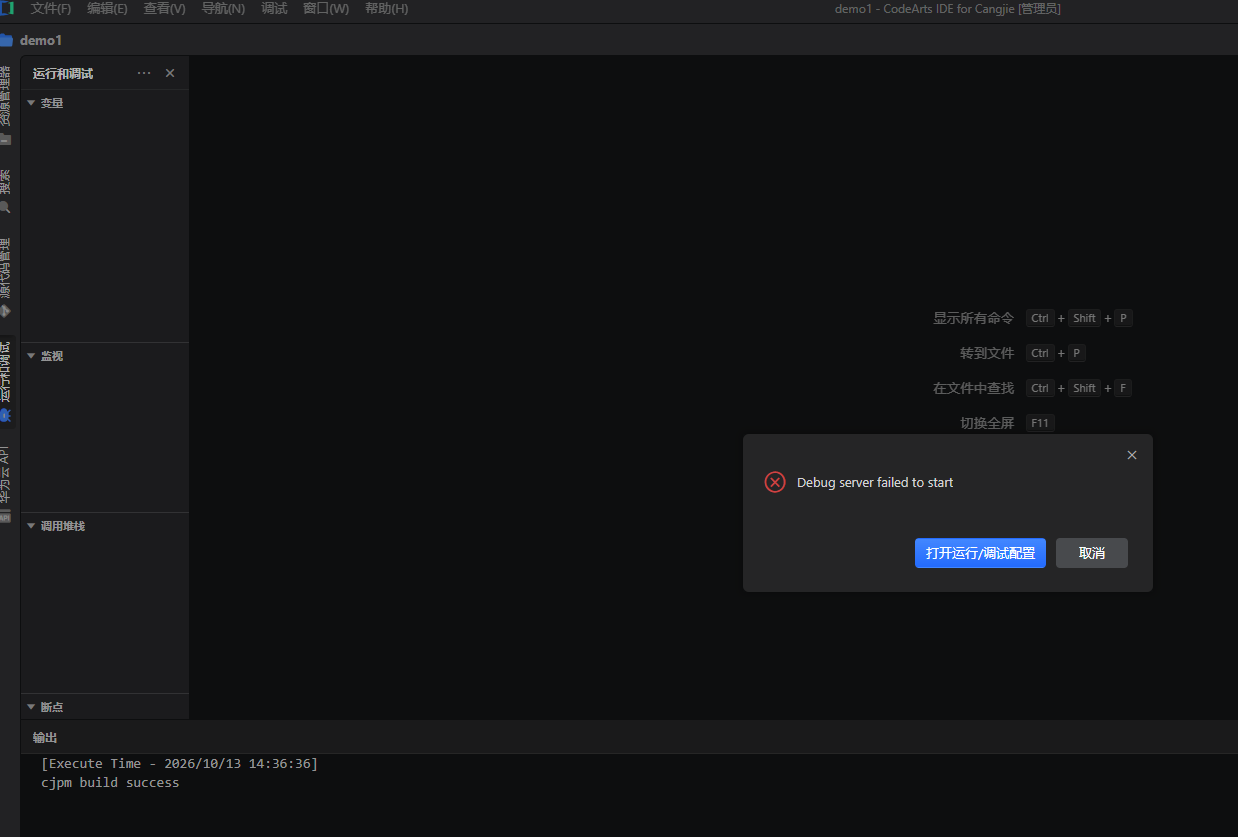Click the 显示所有命令 shortcut hint
This screenshot has width=1238, height=837.
tap(974, 318)
